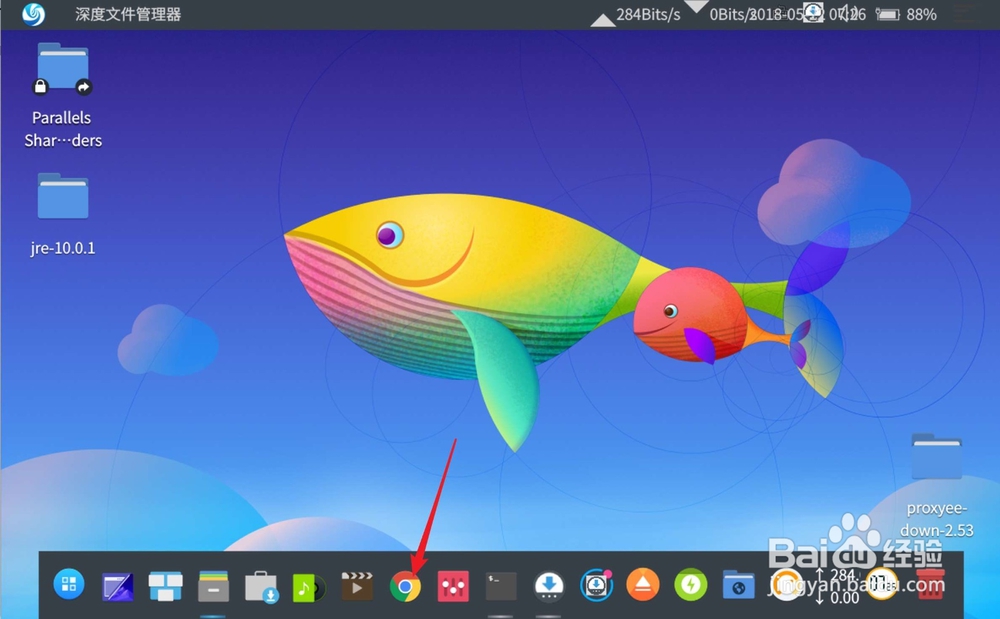This screenshot has height=619, width=1000.
Task: Select the proxyee-down-2.53 desktop folder
Action: click(936, 486)
